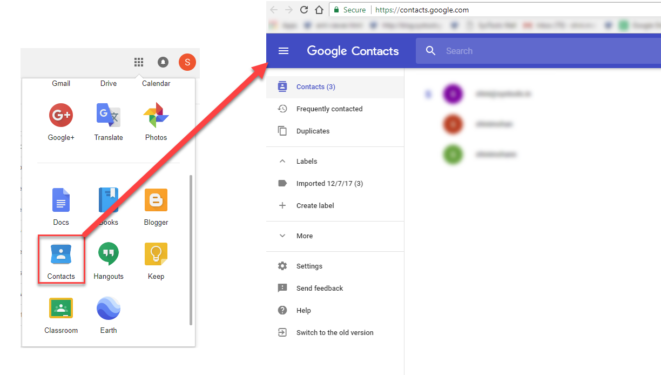Click the apps panel scrollbar
The image size is (661, 375).
coord(191,250)
